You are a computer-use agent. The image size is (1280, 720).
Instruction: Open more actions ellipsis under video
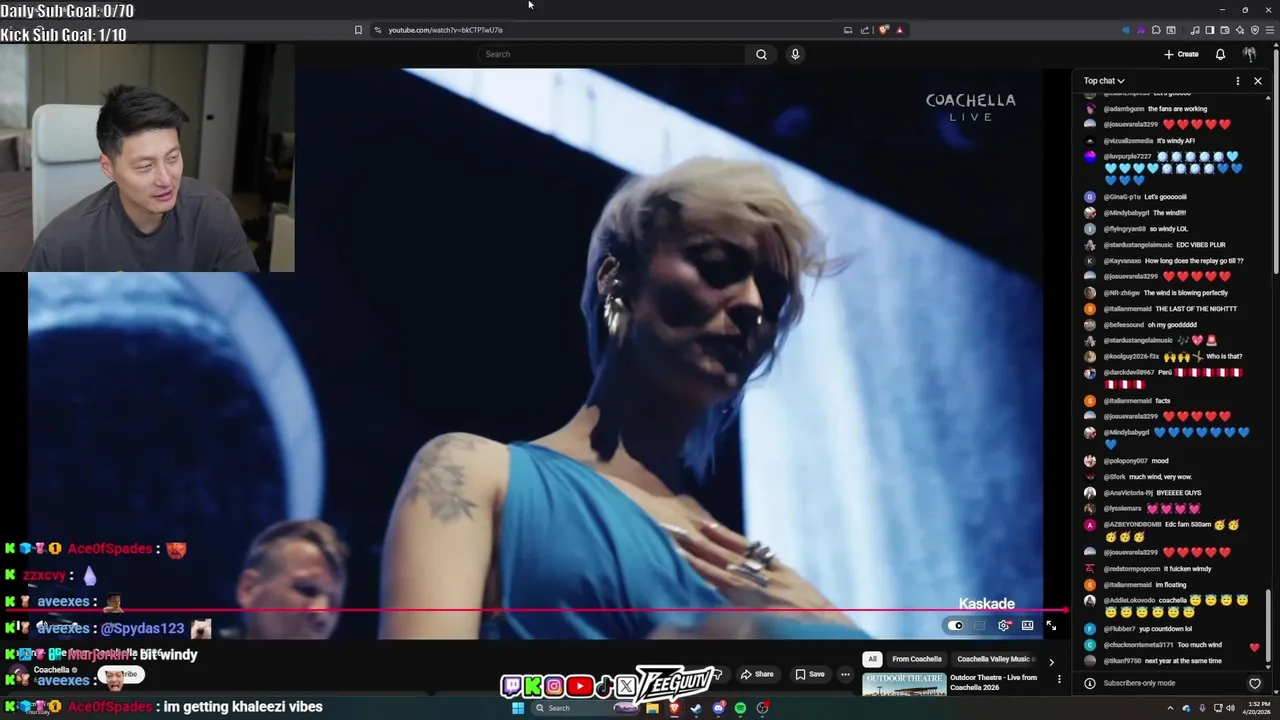tap(845, 674)
